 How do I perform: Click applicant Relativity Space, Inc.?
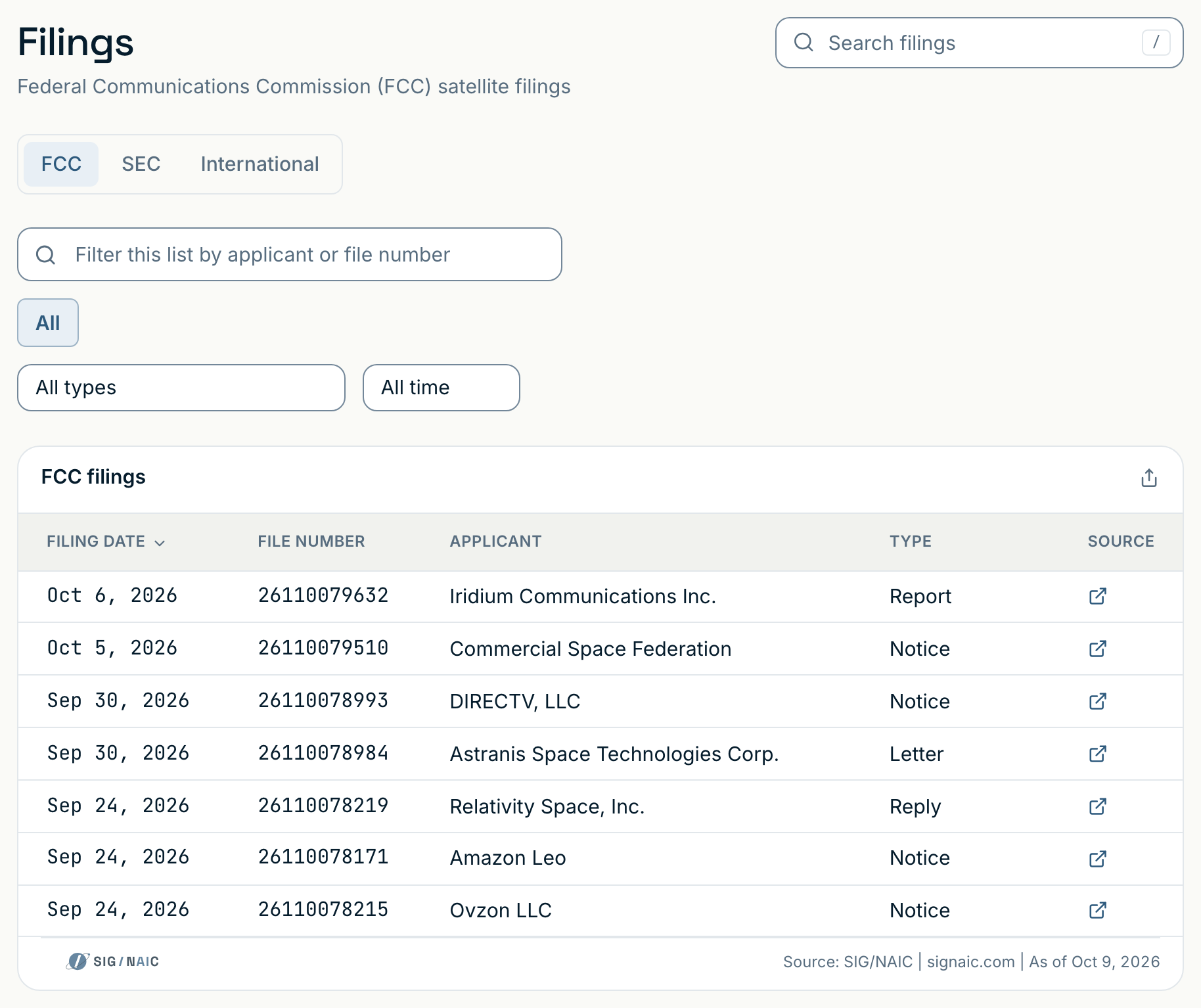click(x=547, y=806)
